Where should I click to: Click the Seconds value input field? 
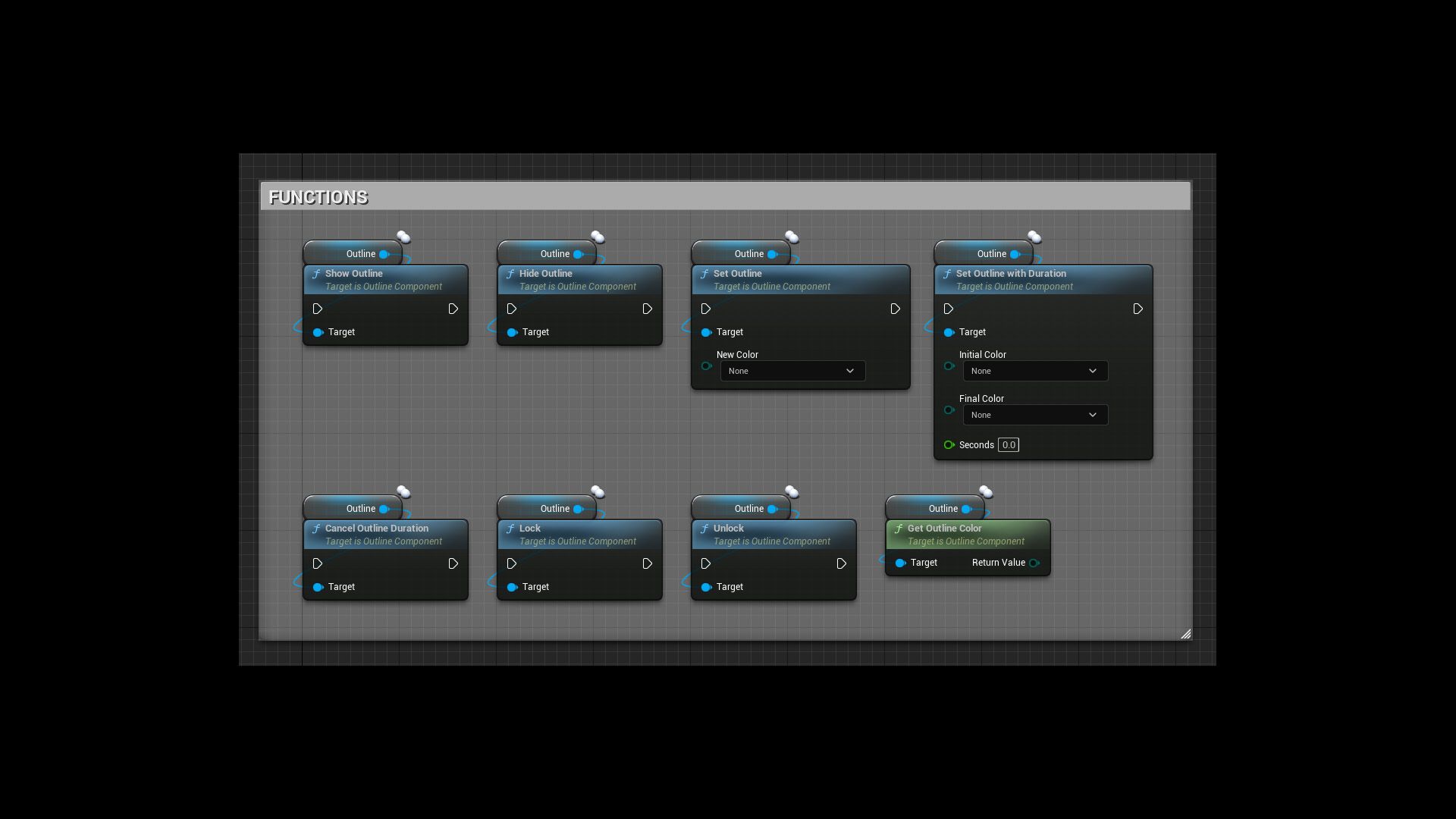click(x=1009, y=445)
